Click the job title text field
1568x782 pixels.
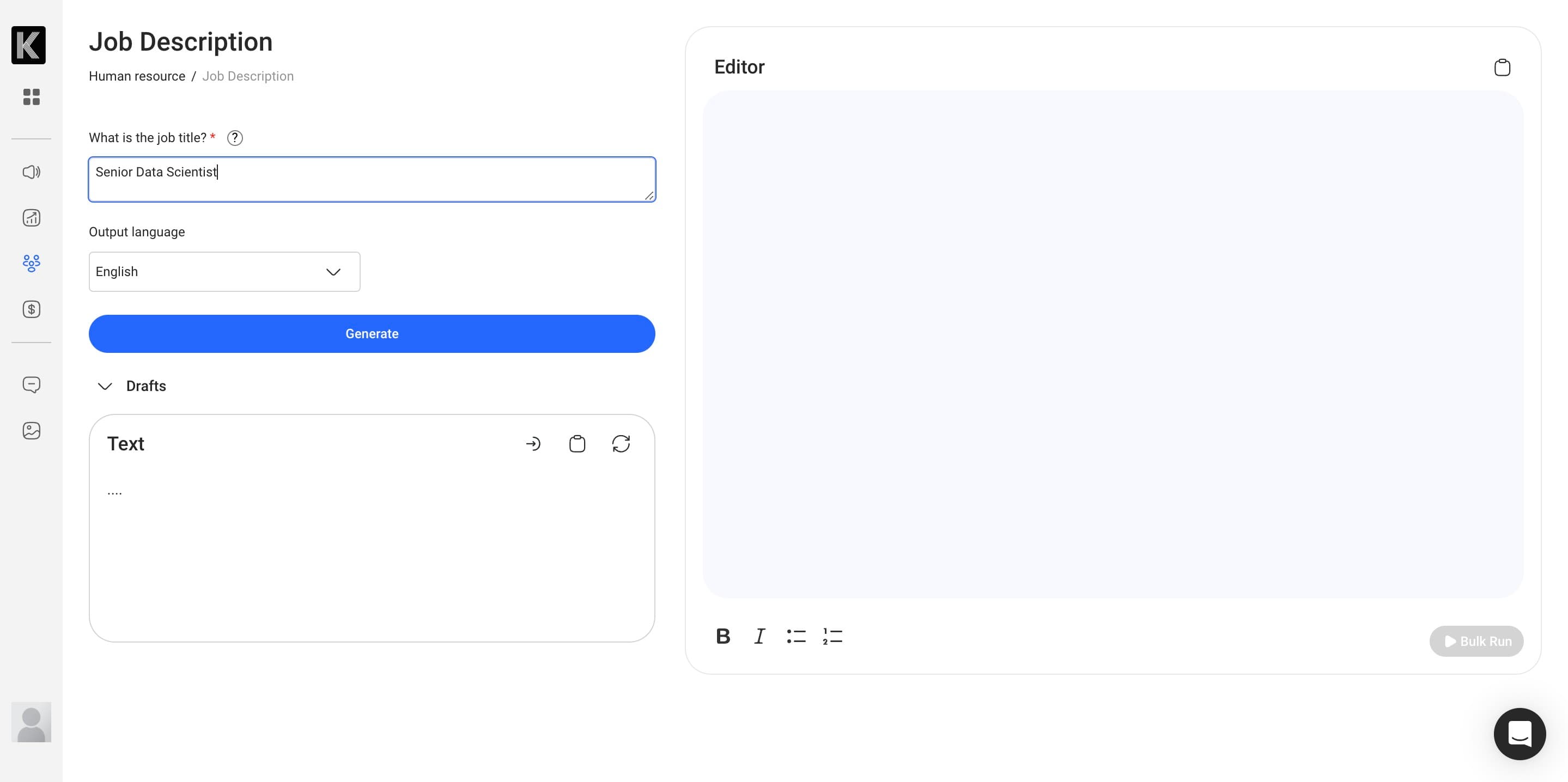click(372, 180)
